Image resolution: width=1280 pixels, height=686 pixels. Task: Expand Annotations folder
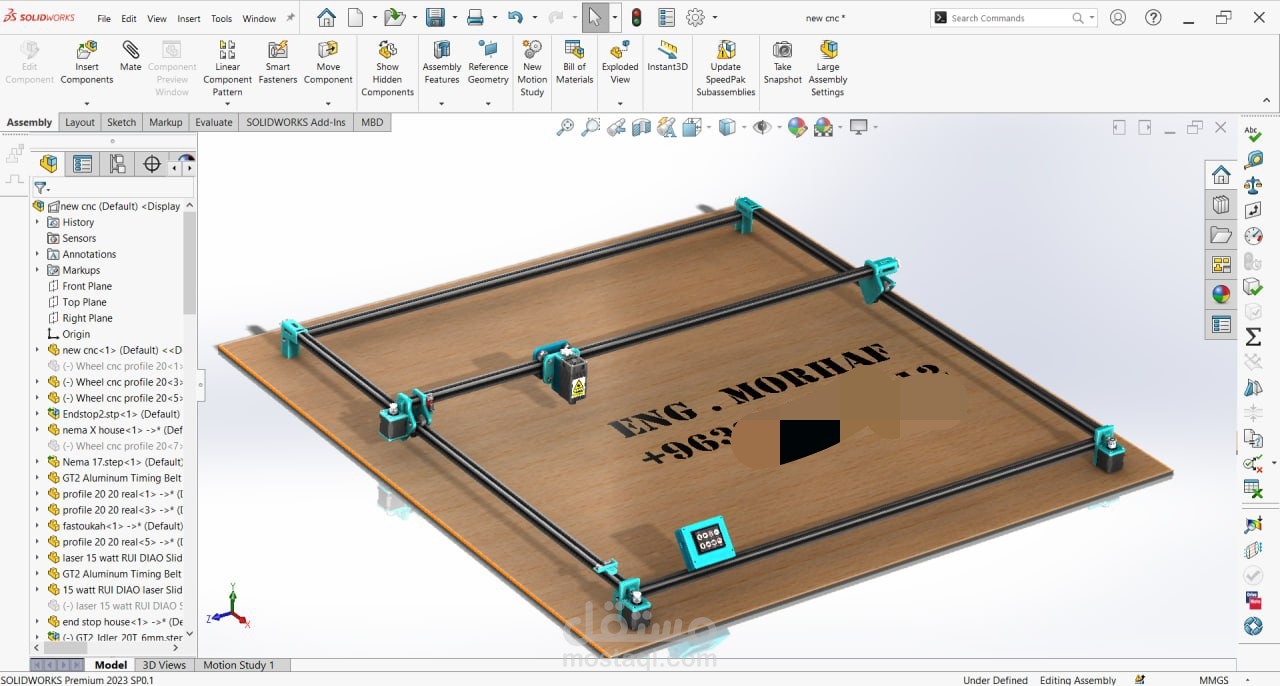coord(38,254)
